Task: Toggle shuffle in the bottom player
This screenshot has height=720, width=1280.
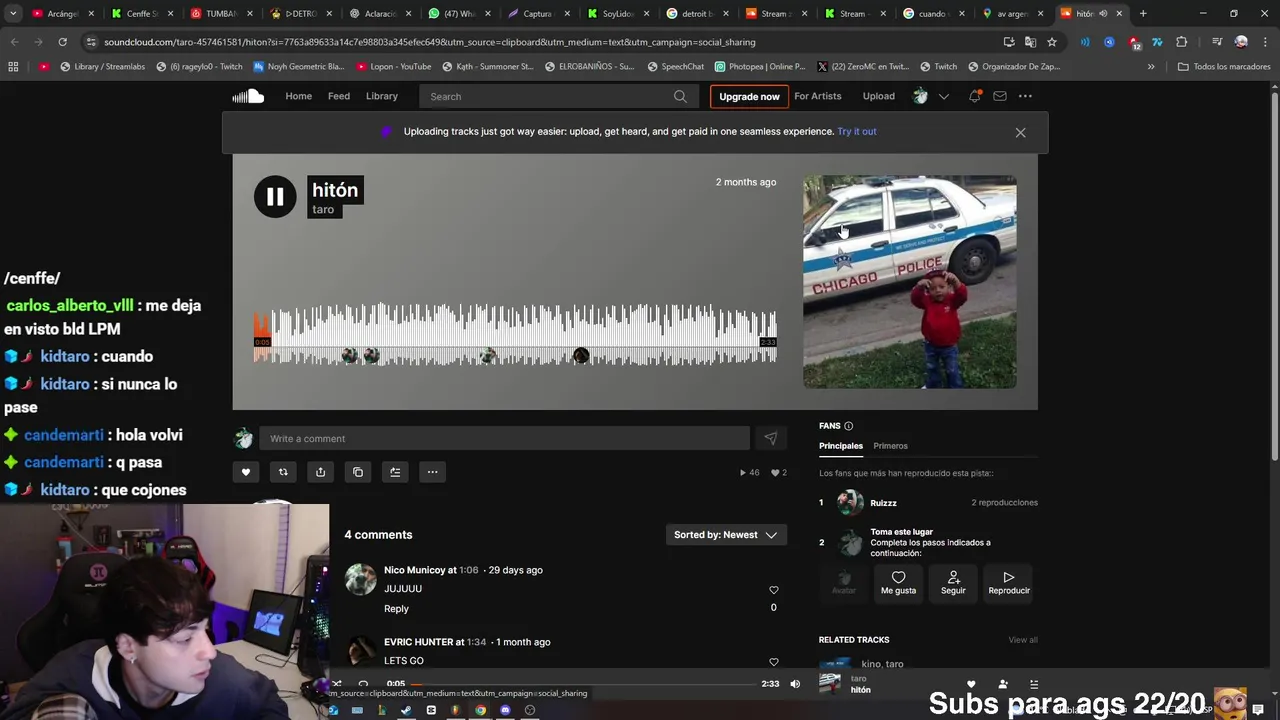Action: click(337, 684)
